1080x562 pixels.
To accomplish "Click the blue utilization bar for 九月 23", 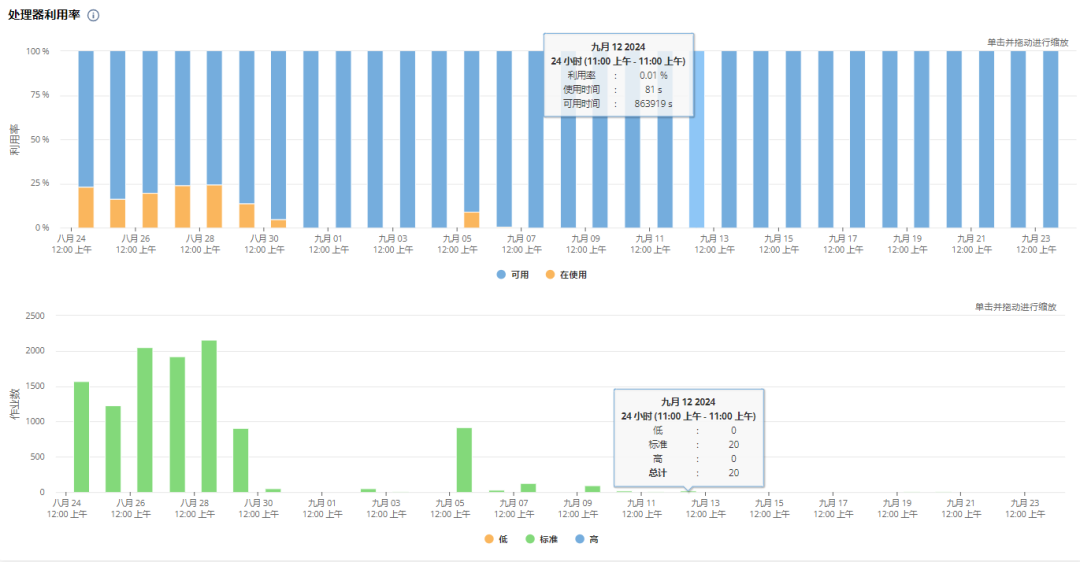I will pos(1050,139).
